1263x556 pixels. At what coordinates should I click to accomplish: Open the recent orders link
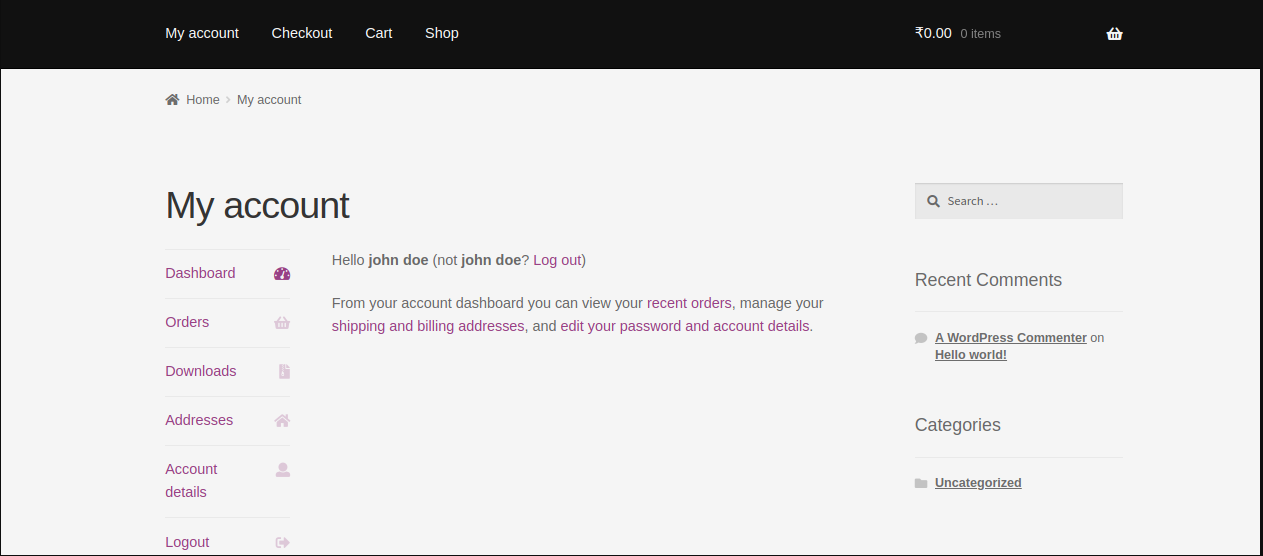click(x=689, y=303)
